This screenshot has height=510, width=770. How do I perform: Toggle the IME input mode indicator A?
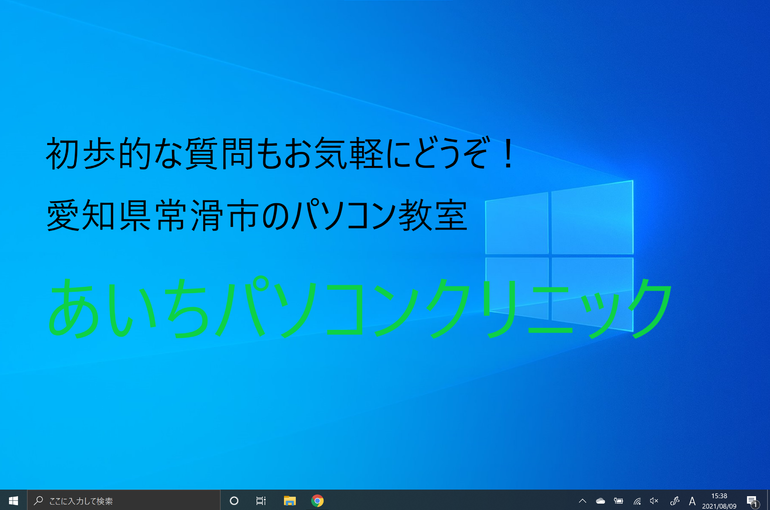692,501
